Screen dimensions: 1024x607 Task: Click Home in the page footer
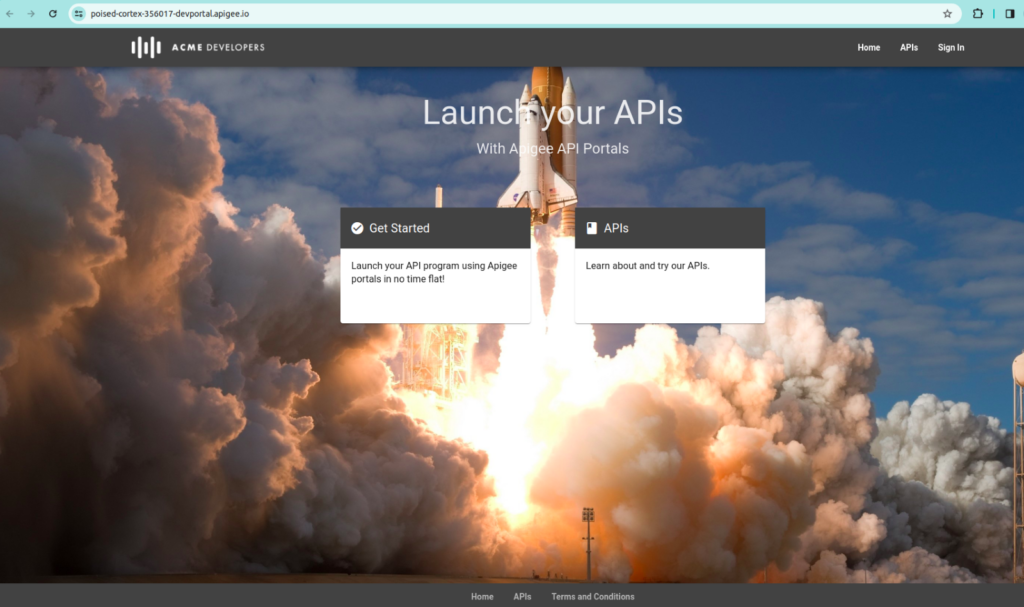click(482, 595)
